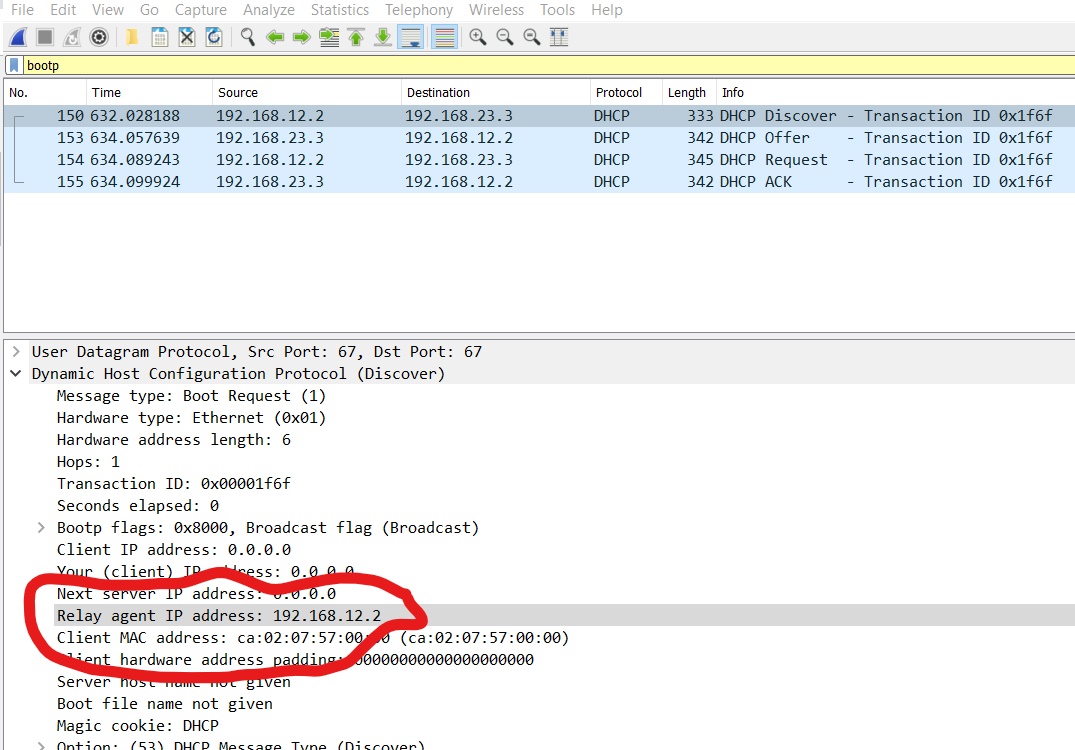Screen dimensions: 1075x750
Task: Zoom in on the packet list
Action: [477, 36]
